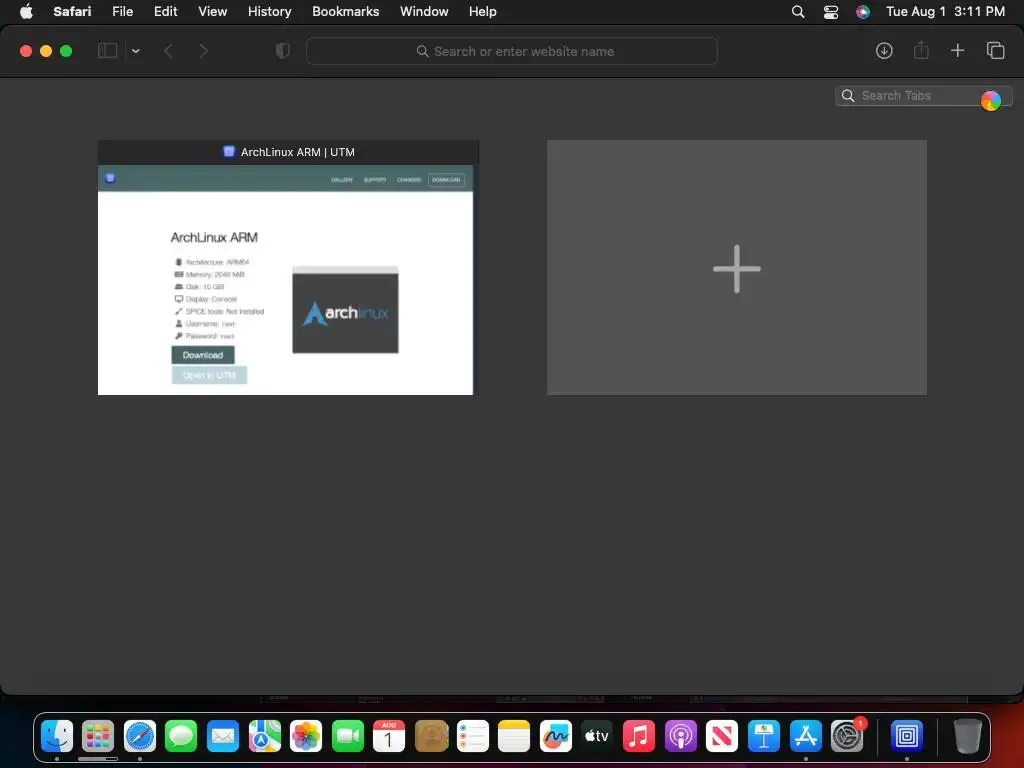Go forward with the forward arrow
Viewport: 1024px width, 768px height.
pos(203,51)
